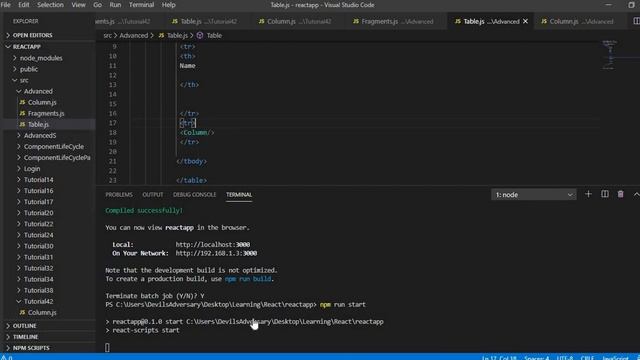Expand the Open Editors section

point(48,35)
